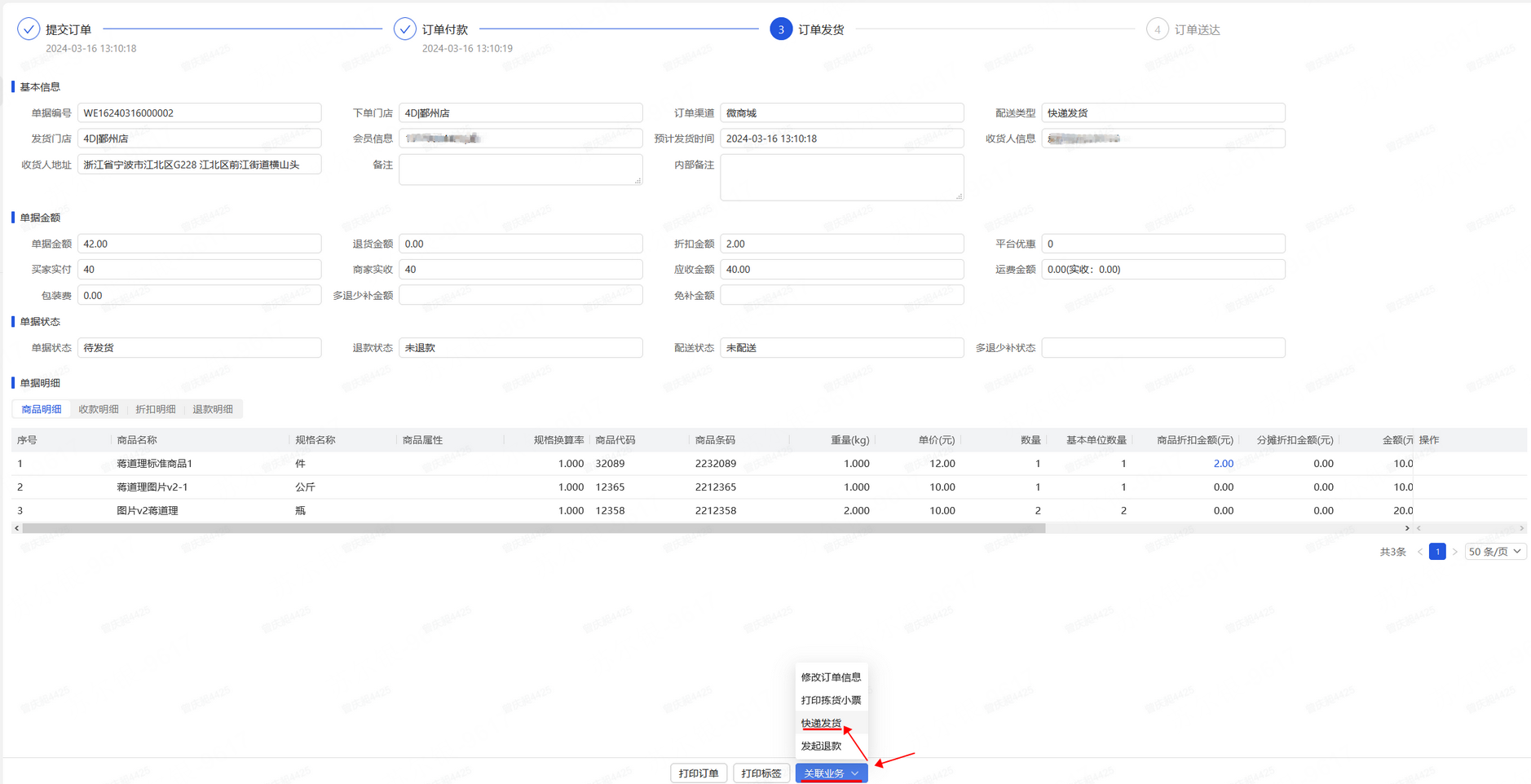Click the 预计发货时间 input field
Viewport: 1531px width, 784px height.
point(842,139)
